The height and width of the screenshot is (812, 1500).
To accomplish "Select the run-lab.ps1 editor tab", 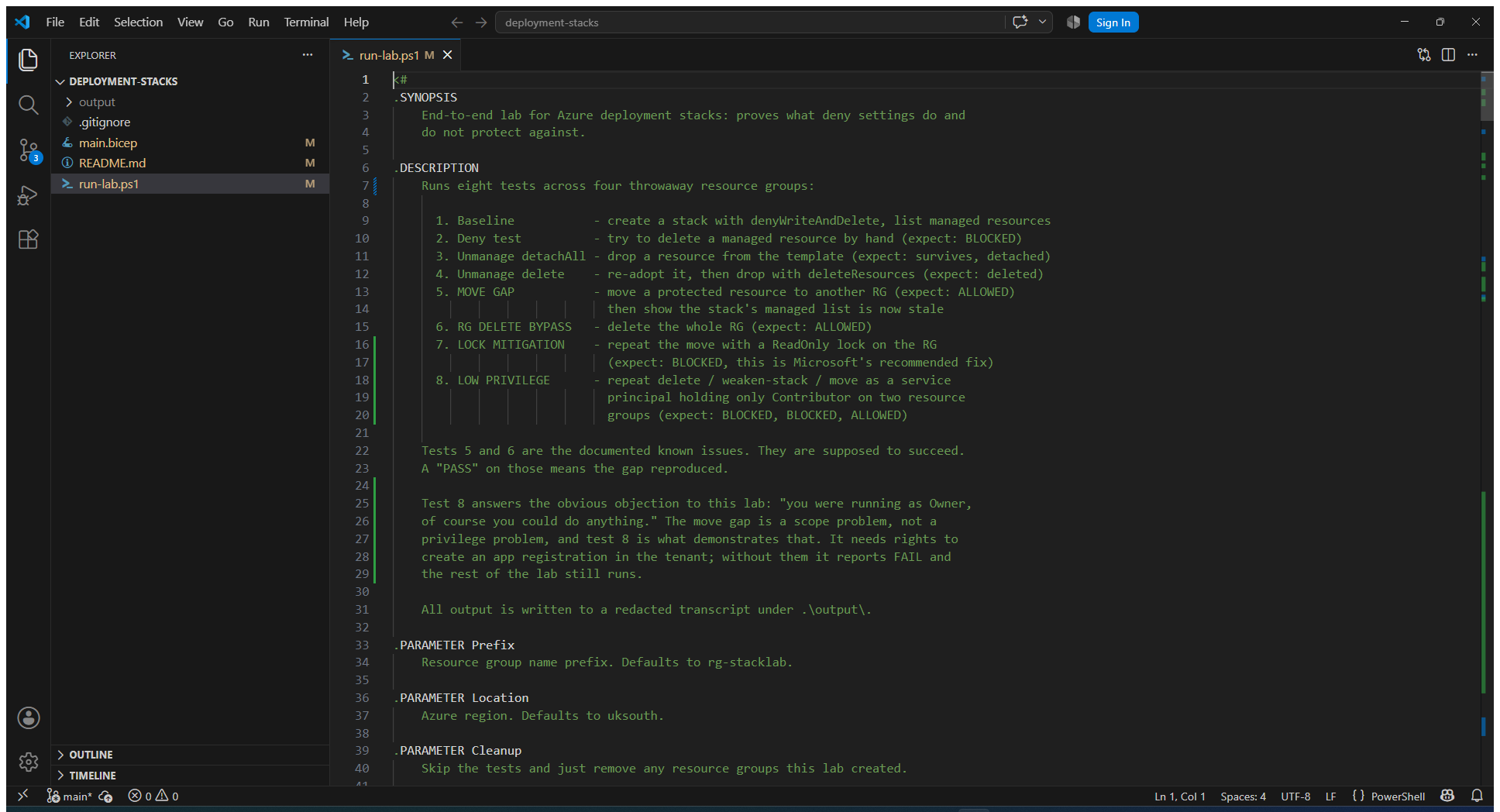I will pos(397,55).
